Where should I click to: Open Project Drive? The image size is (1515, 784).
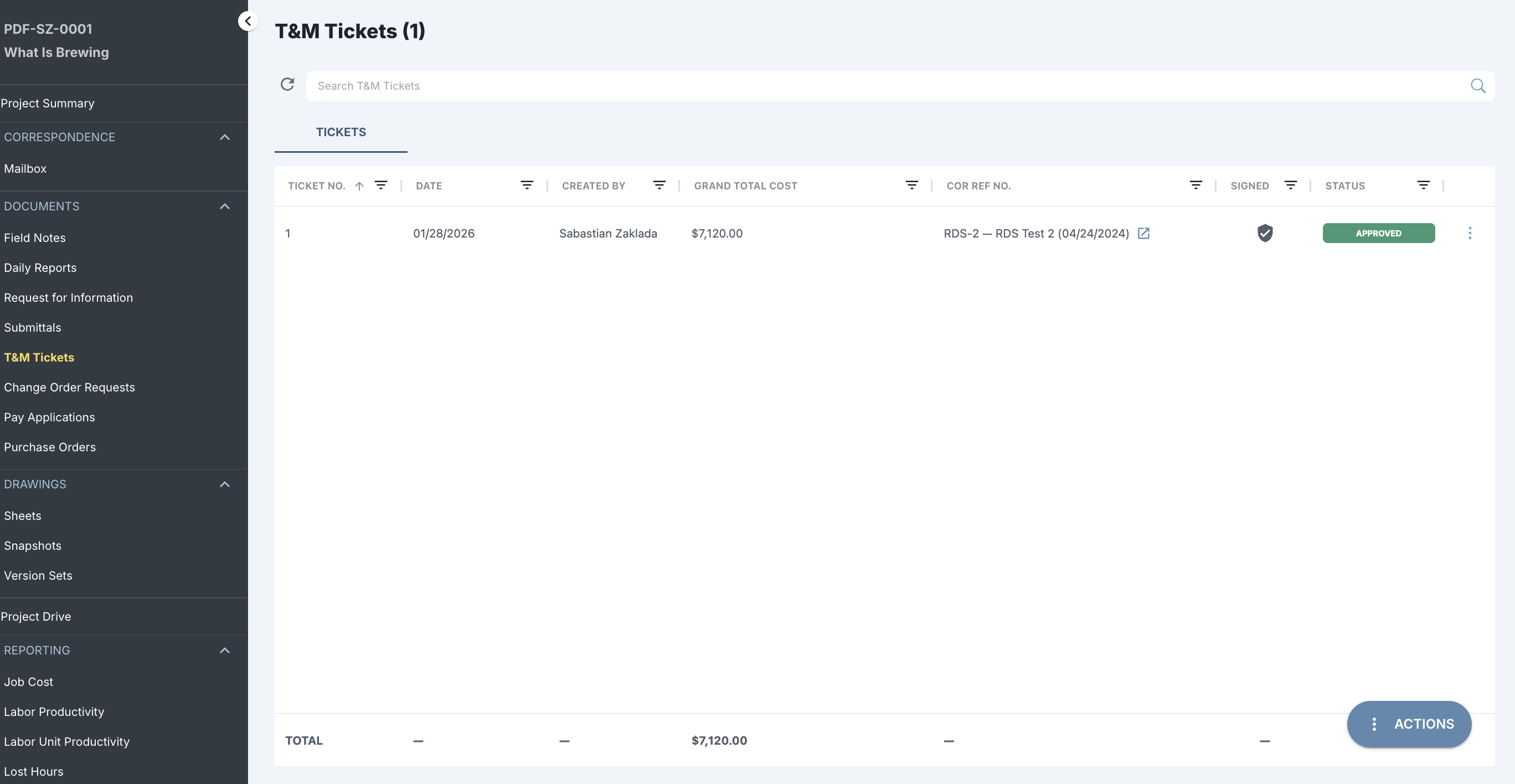36,617
